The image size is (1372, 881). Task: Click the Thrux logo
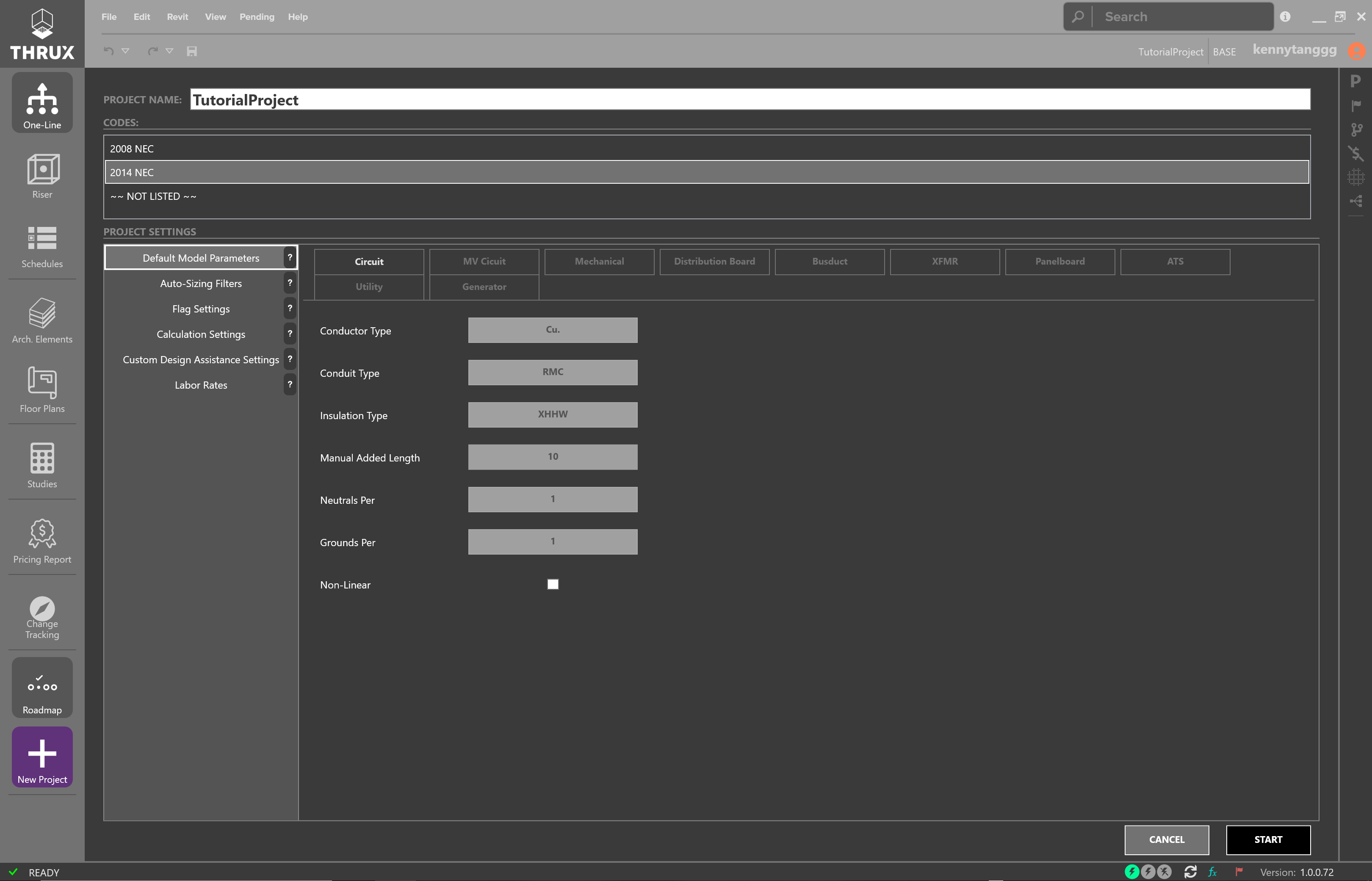(x=42, y=34)
